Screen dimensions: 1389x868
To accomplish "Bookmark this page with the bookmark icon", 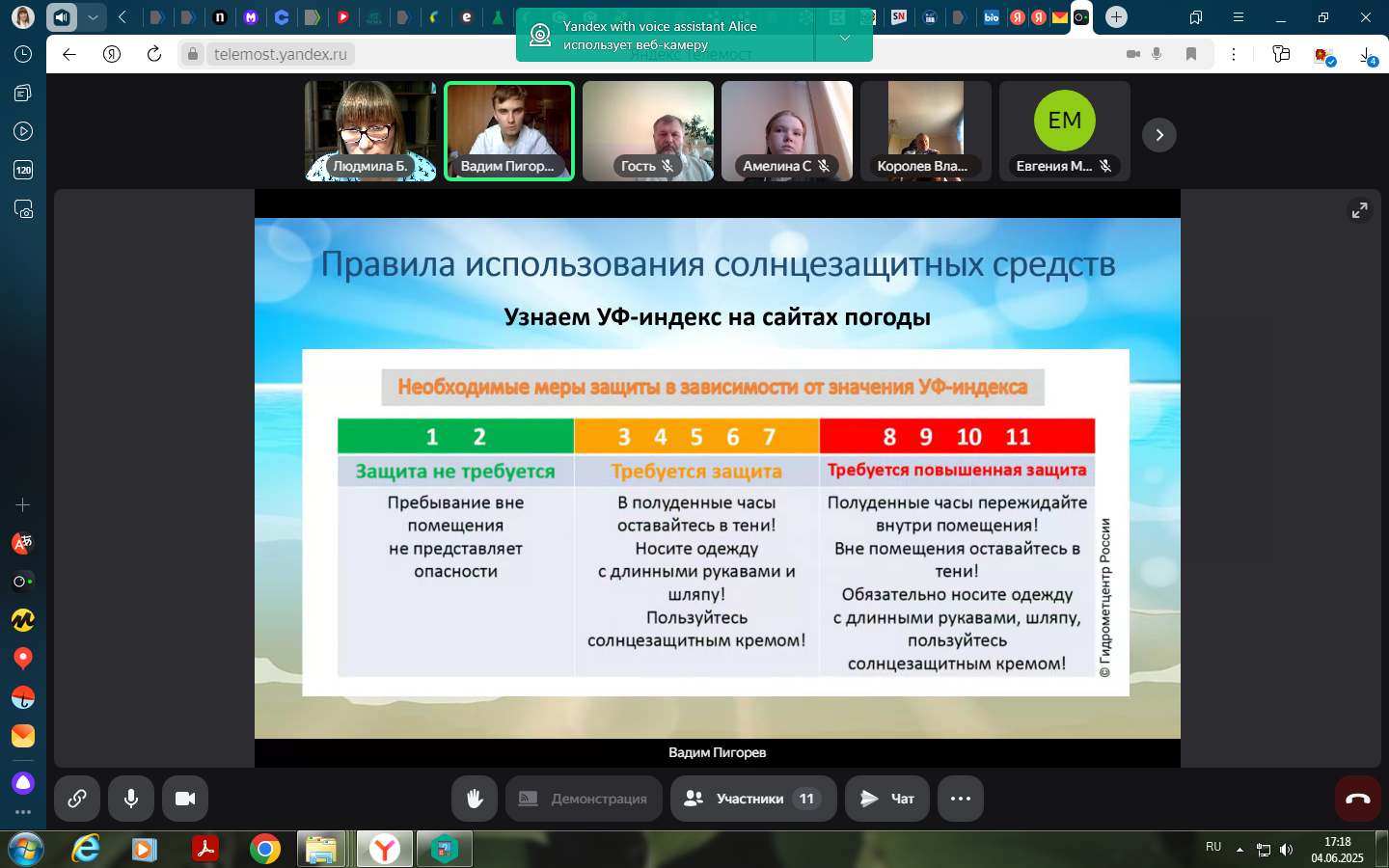I will click(1191, 54).
